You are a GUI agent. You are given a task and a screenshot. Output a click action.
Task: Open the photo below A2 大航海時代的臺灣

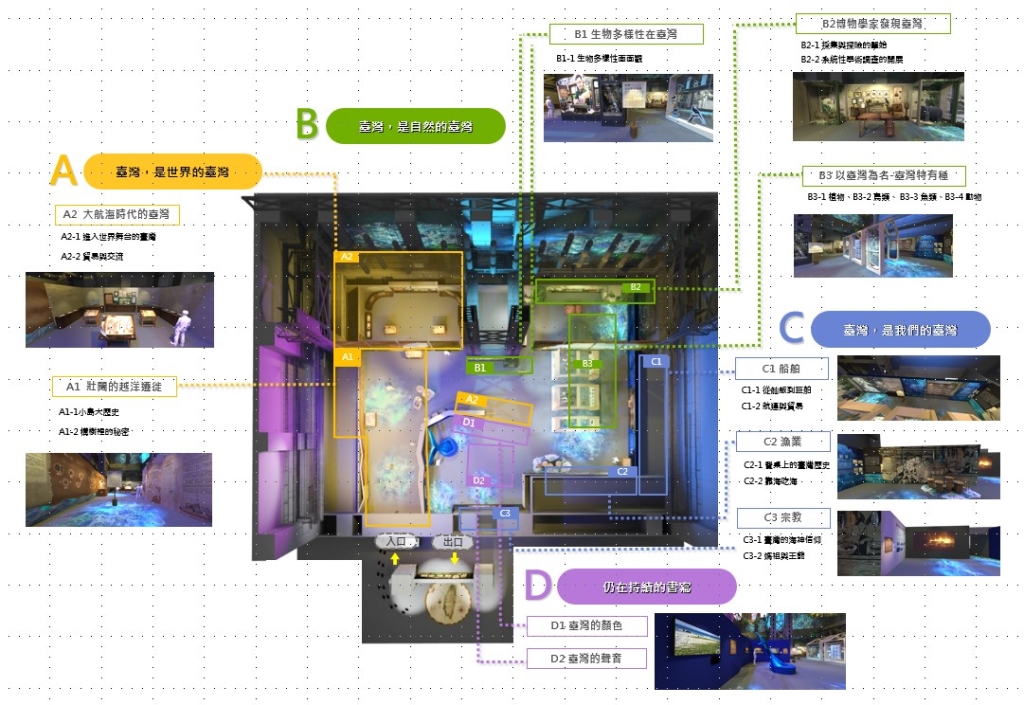coord(119,309)
